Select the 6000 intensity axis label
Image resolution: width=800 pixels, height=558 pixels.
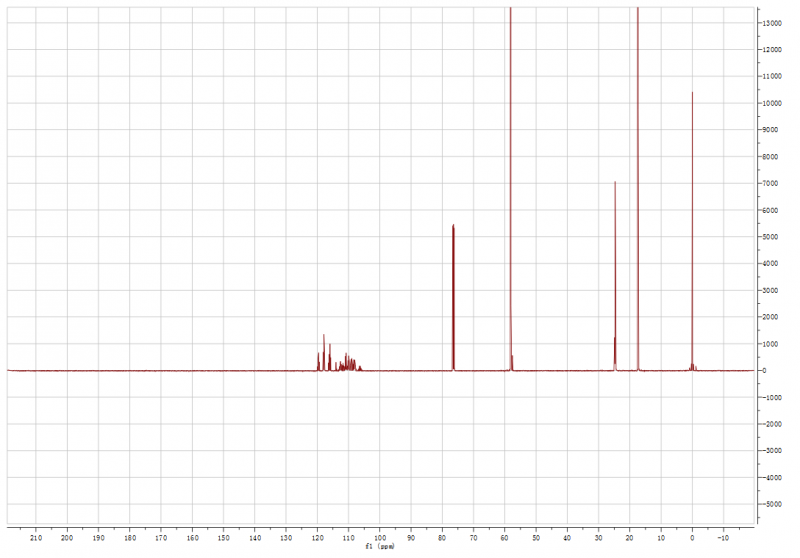[x=770, y=210]
